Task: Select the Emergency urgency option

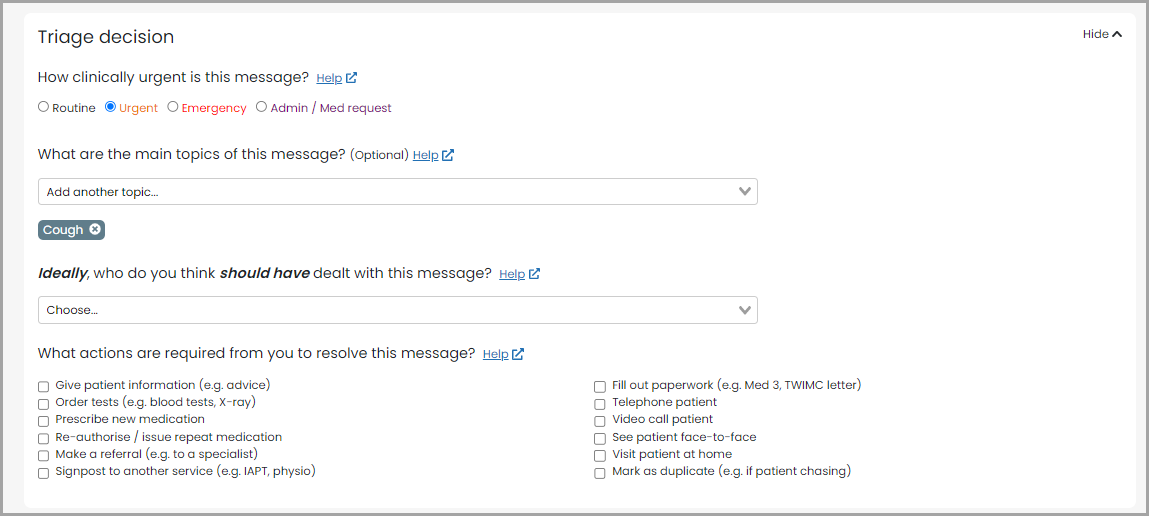Action: (x=173, y=107)
